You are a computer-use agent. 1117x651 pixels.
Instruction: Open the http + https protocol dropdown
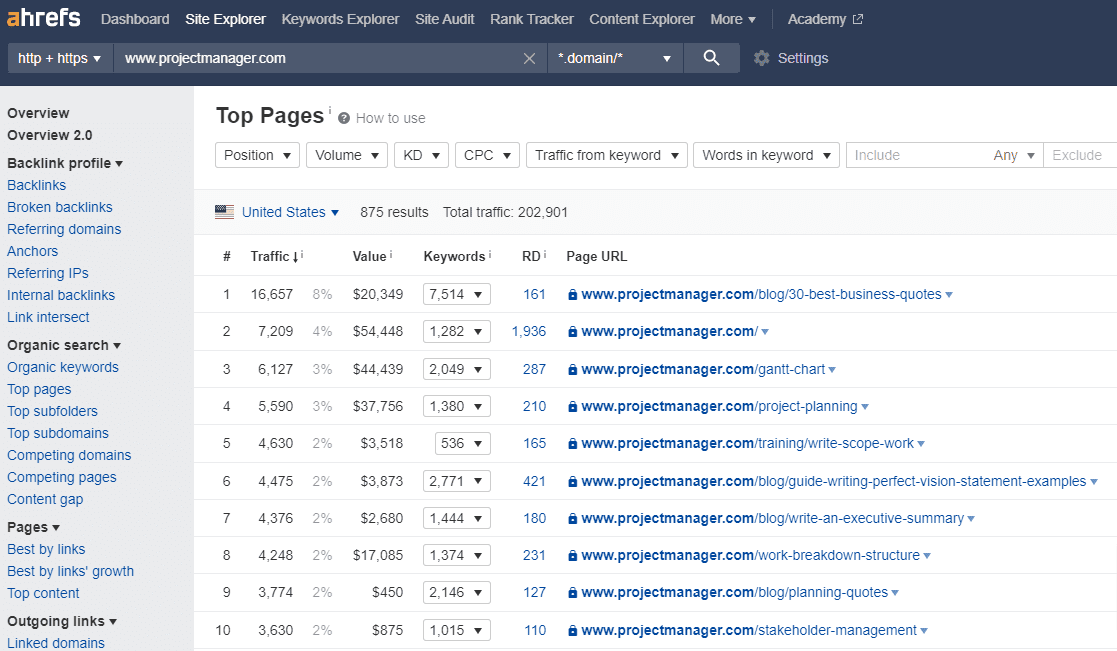(x=60, y=58)
